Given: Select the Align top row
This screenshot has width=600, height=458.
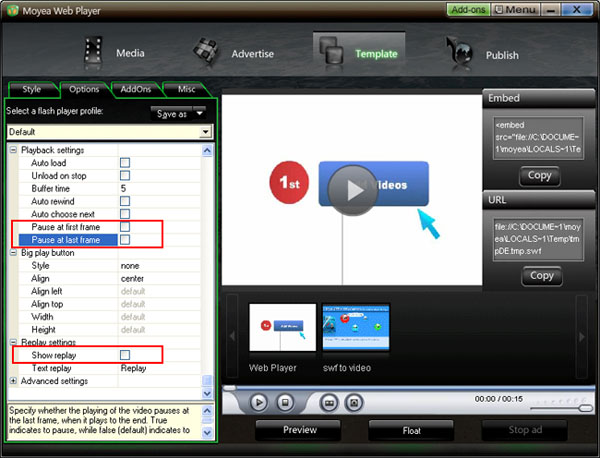Looking at the screenshot, I should point(109,304).
